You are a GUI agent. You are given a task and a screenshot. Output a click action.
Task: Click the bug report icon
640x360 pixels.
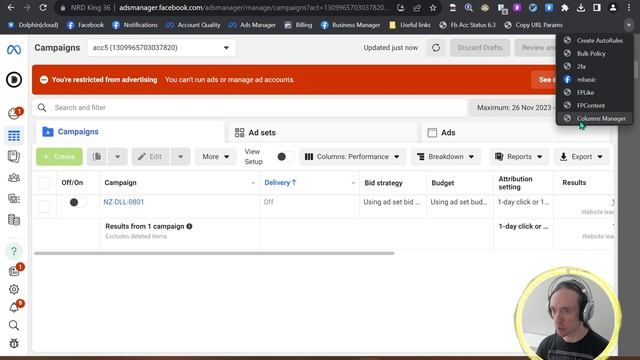click(x=14, y=343)
